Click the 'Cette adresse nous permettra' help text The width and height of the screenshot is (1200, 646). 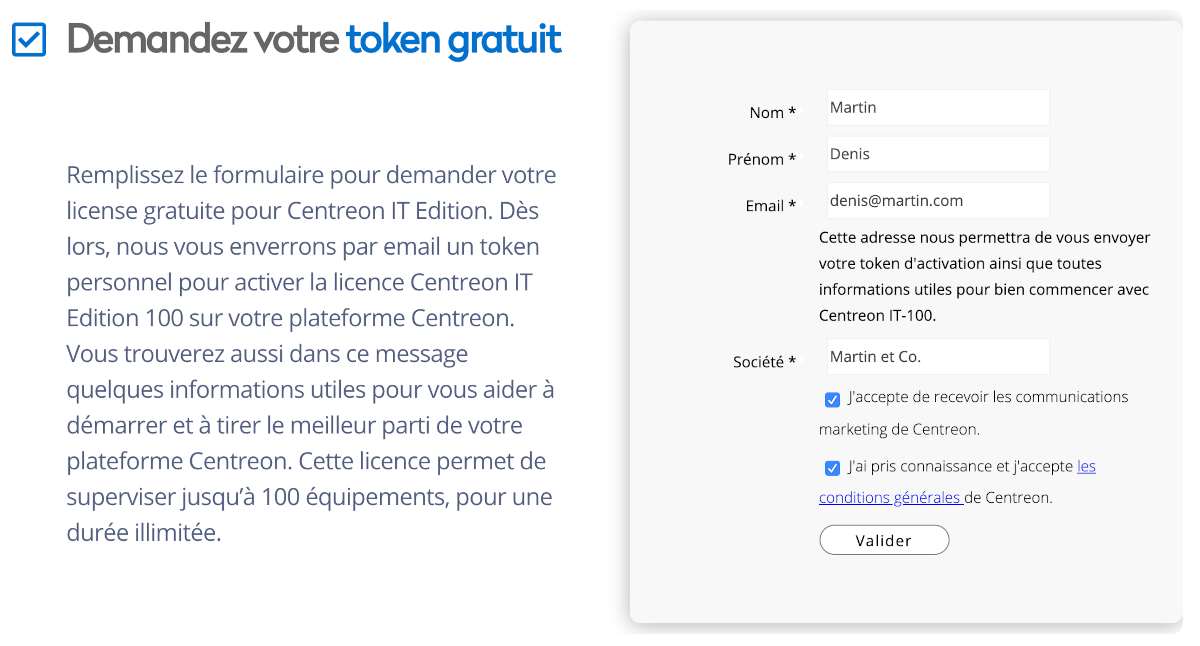point(985,276)
